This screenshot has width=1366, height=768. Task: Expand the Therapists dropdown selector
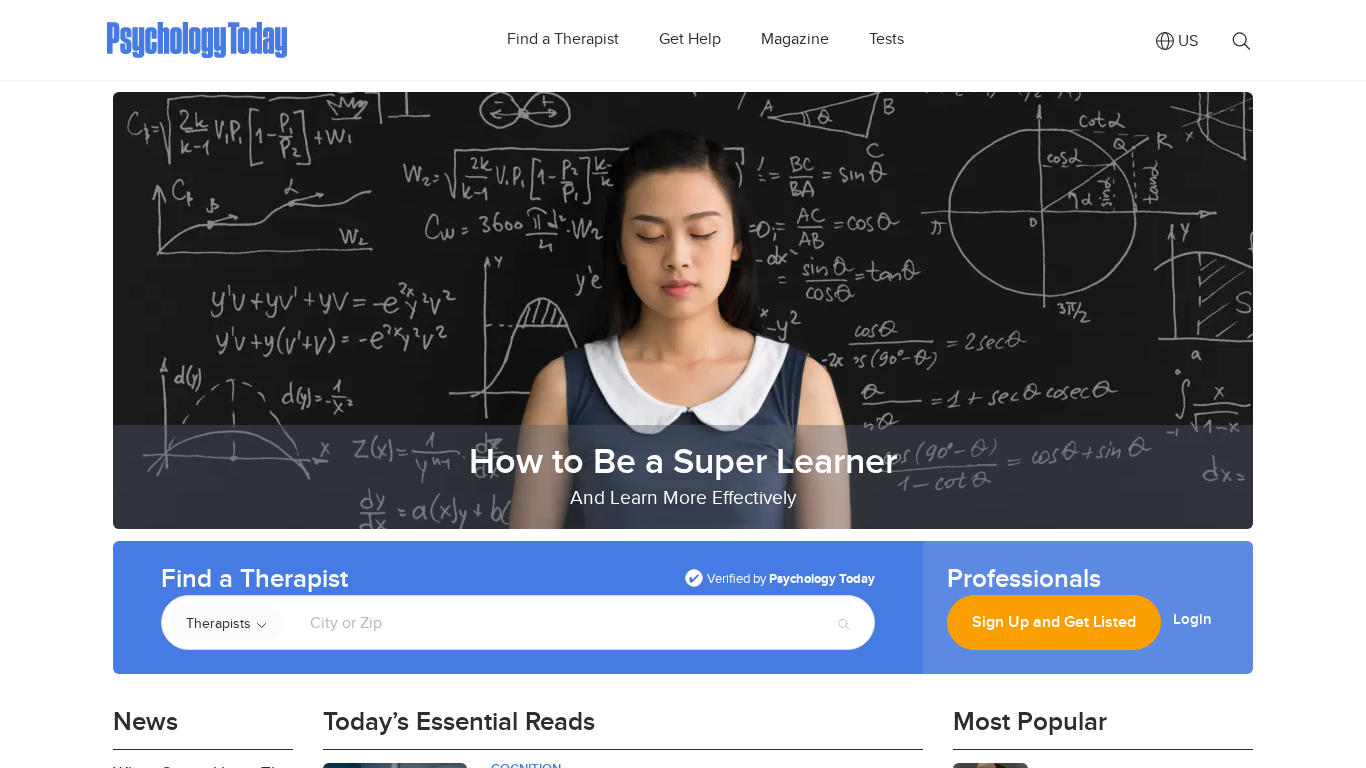(226, 623)
